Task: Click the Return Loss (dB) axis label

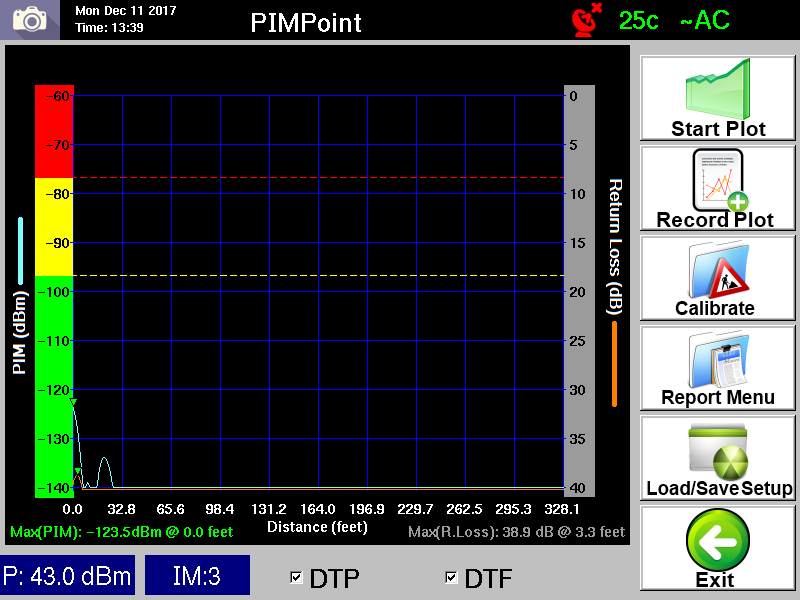Action: point(615,247)
